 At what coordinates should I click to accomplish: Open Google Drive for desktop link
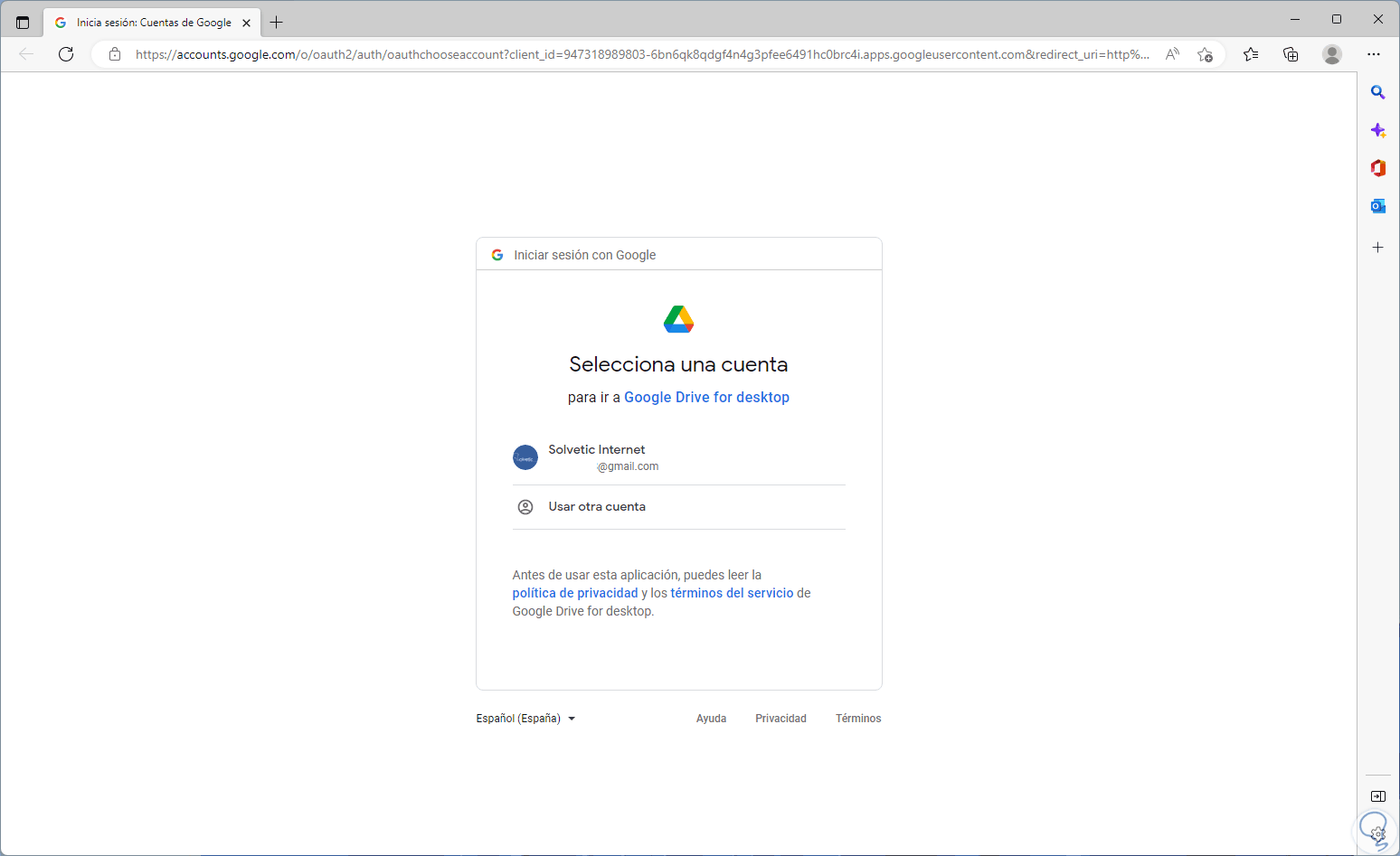coord(706,397)
